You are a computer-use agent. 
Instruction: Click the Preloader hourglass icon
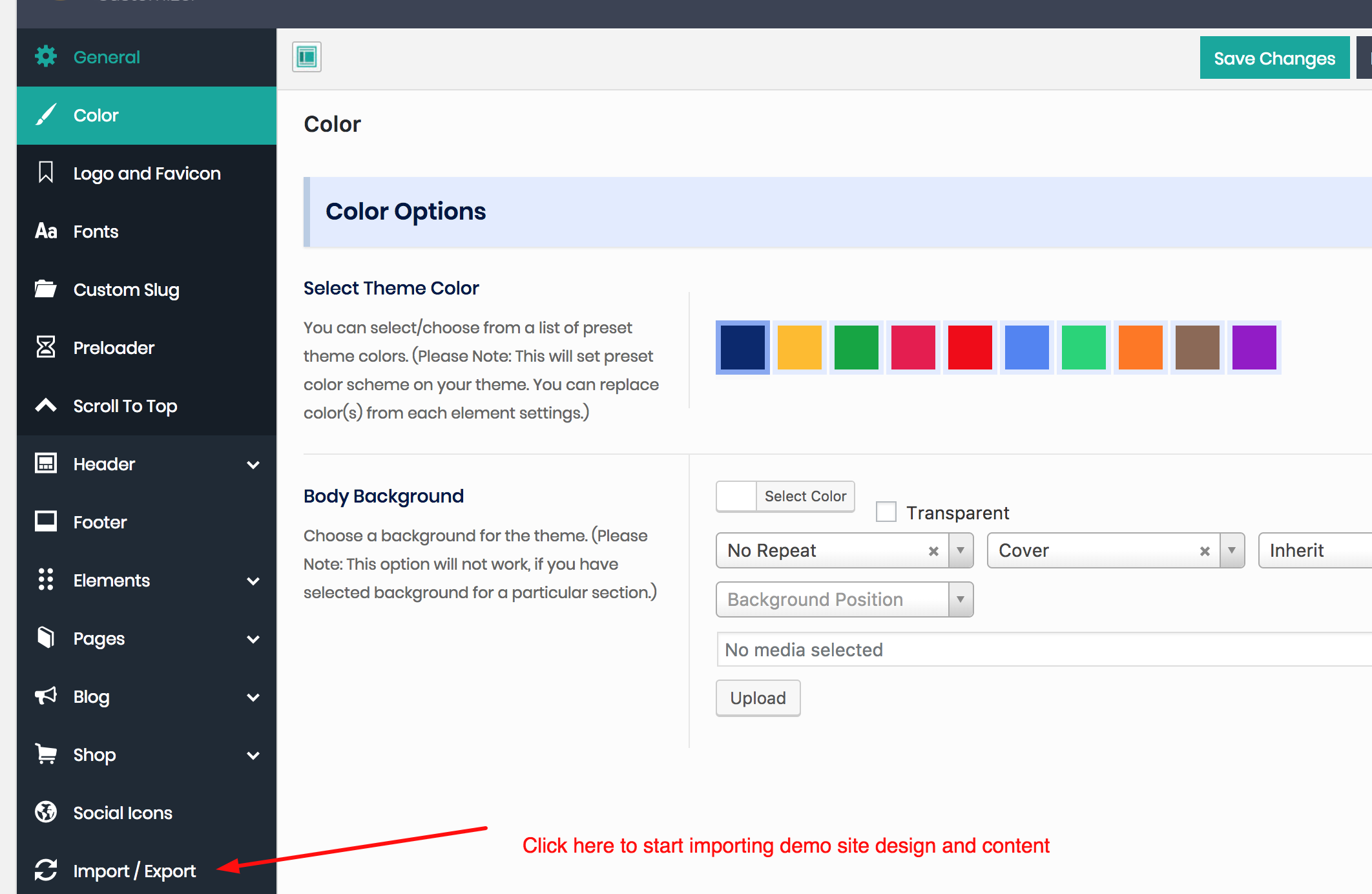[46, 347]
